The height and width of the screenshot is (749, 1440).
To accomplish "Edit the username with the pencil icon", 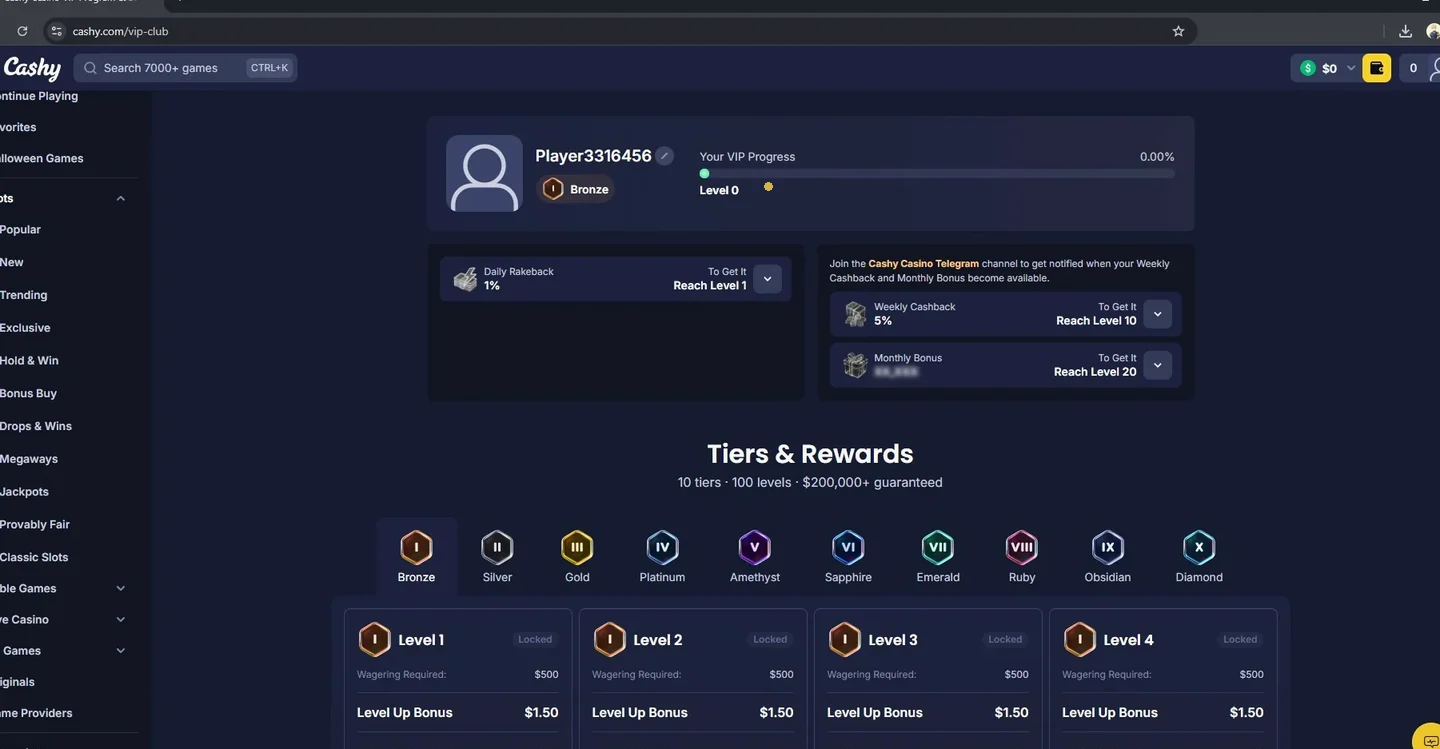I will (665, 156).
